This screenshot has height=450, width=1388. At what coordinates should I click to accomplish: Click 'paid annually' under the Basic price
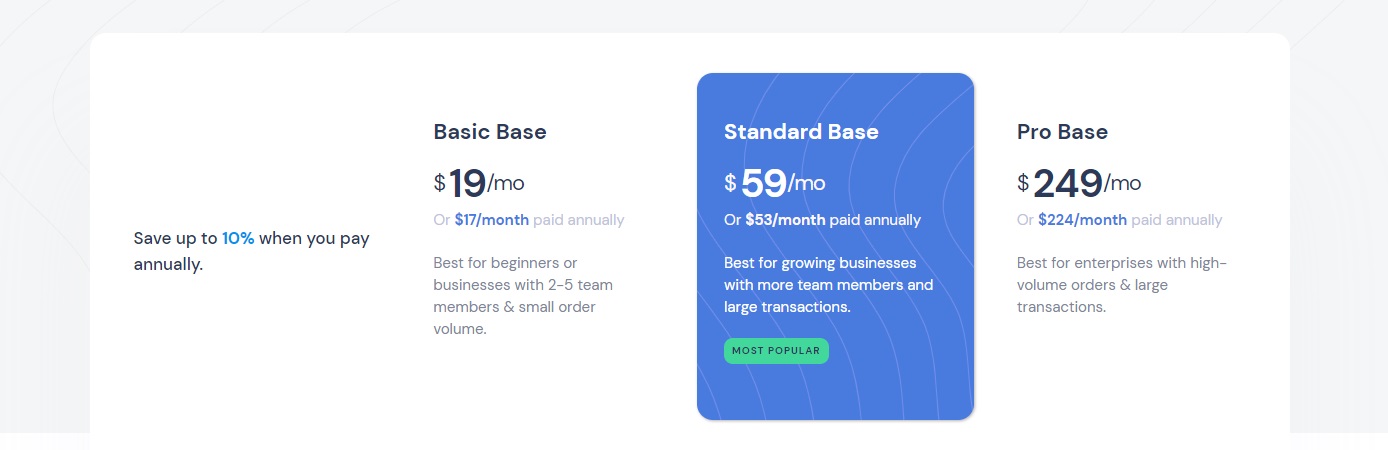pos(578,220)
